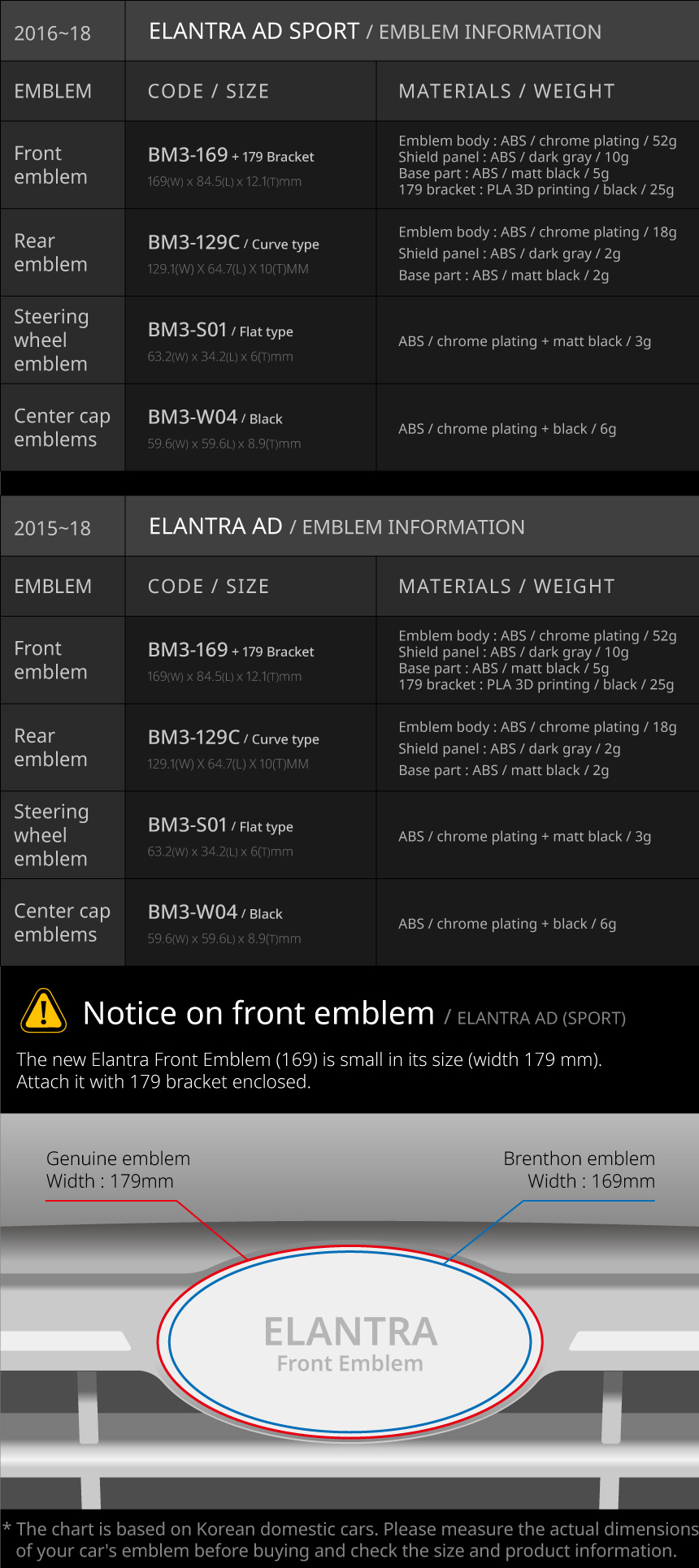The width and height of the screenshot is (699, 1568).
Task: Click the yellow warning triangle icon
Action: click(x=44, y=1011)
